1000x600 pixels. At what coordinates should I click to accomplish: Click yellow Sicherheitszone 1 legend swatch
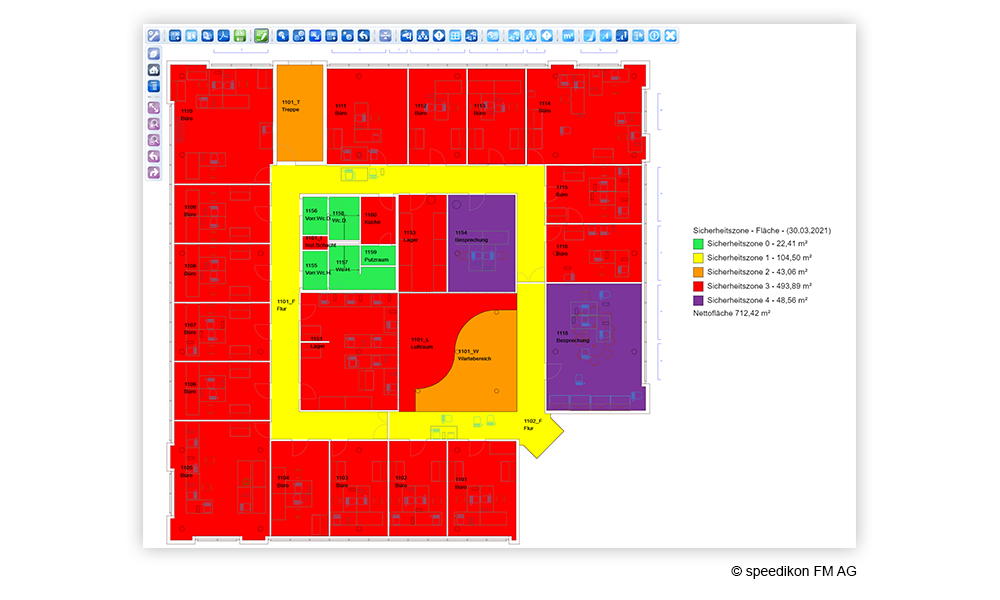(698, 258)
